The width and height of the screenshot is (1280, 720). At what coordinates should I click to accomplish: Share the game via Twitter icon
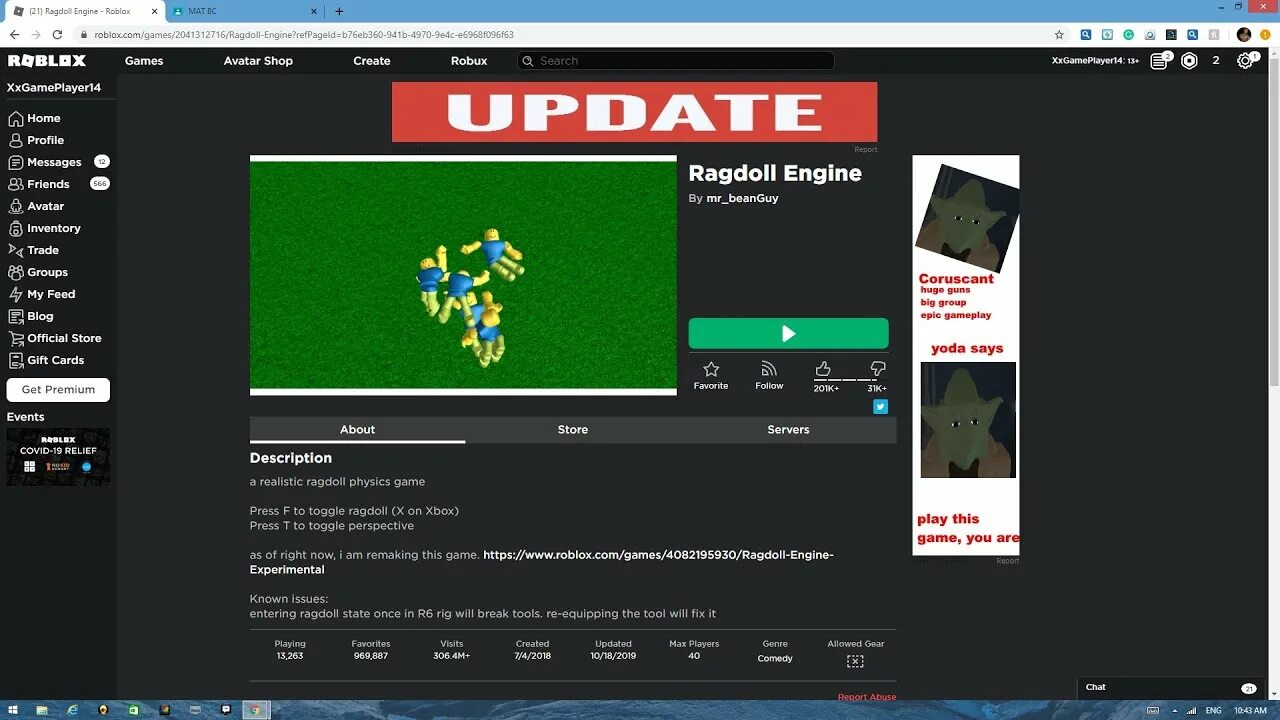click(x=880, y=406)
